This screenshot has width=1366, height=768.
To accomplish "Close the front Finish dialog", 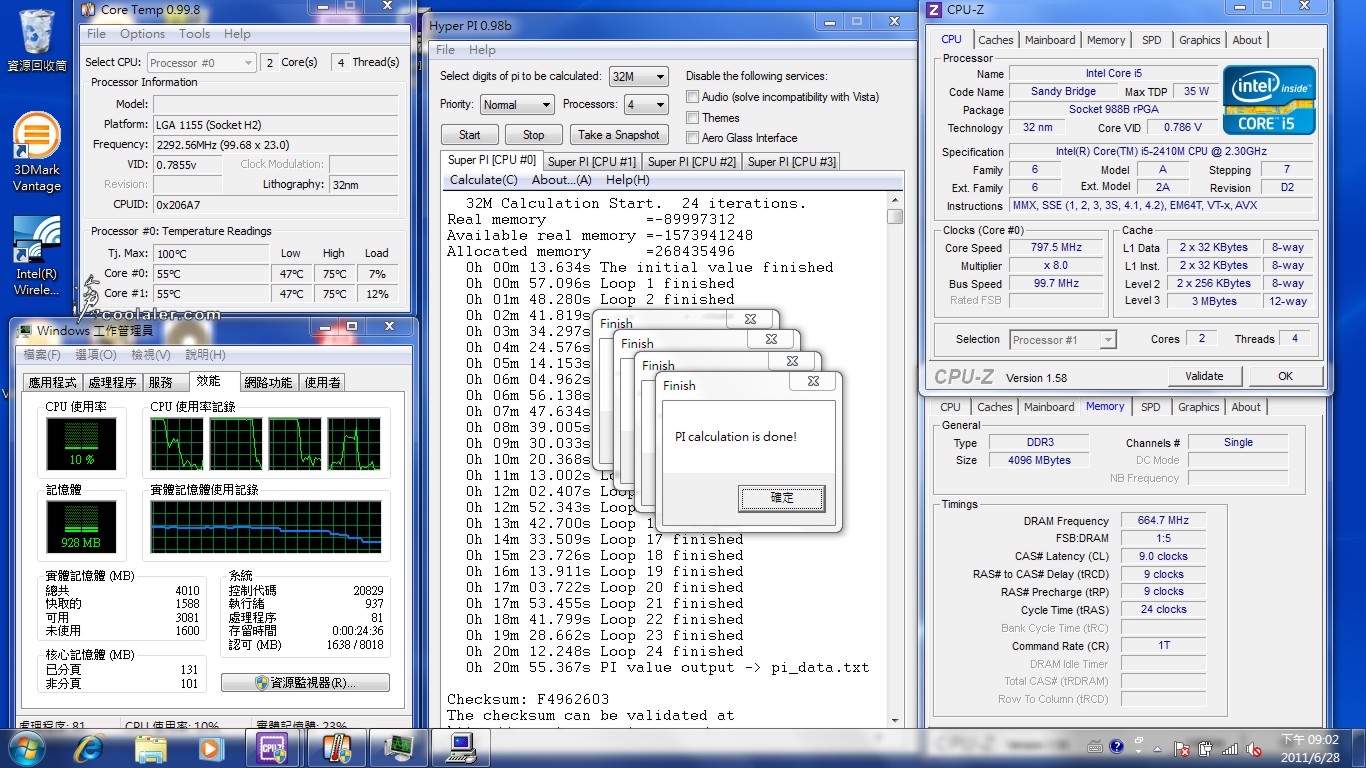I will point(813,381).
